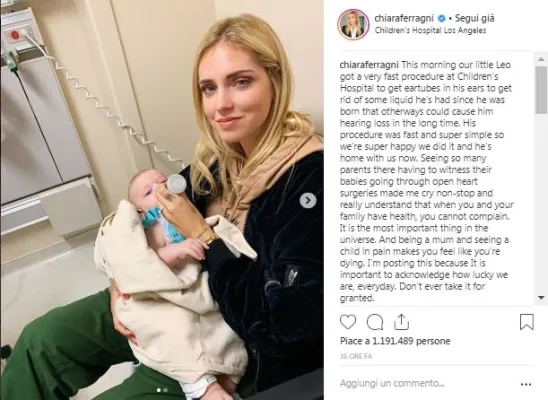Viewport: 548px width, 400px height.
Task: Share the post with the share icon
Action: (x=401, y=321)
